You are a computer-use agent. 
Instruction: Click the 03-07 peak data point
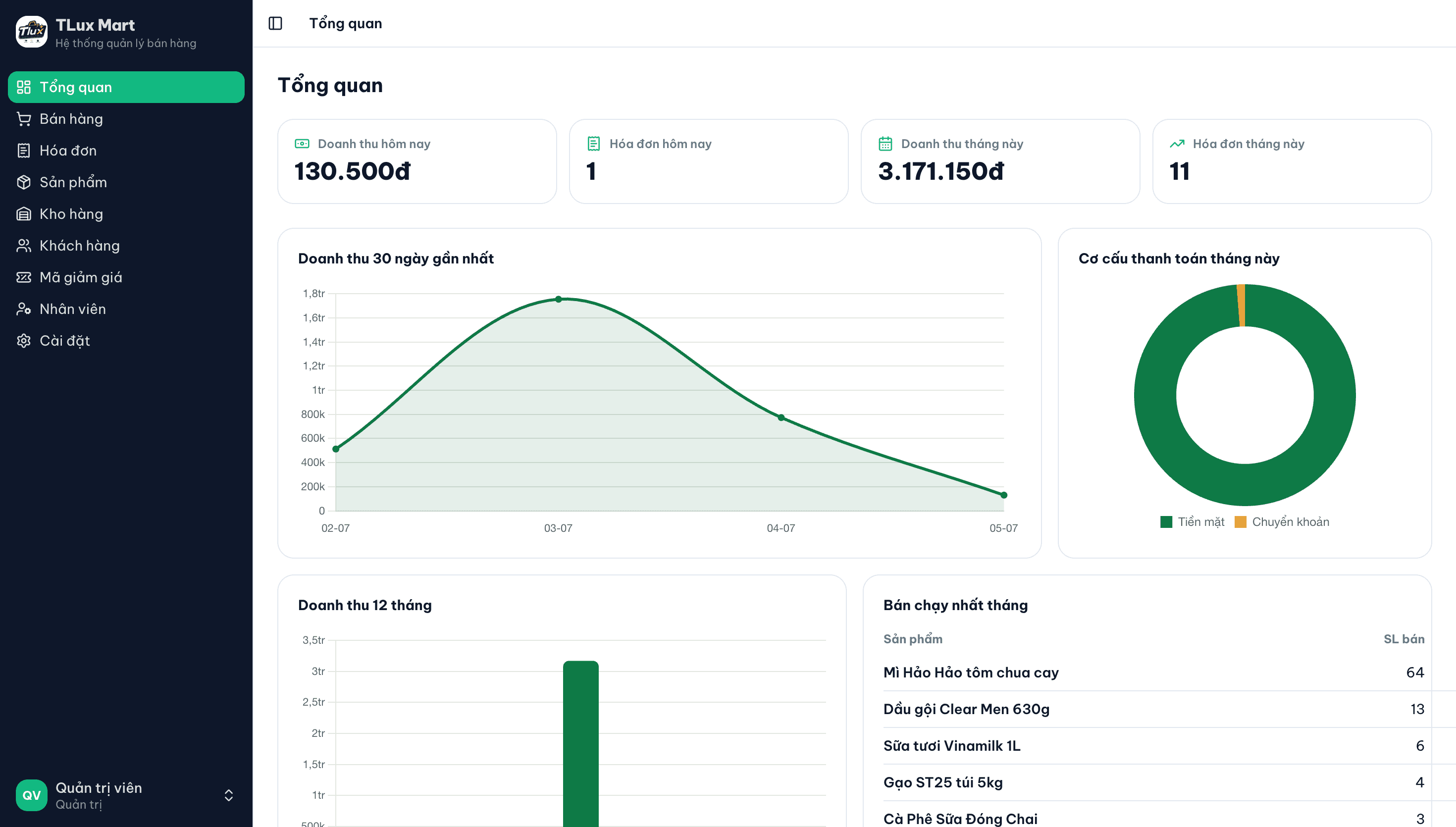[x=558, y=299]
